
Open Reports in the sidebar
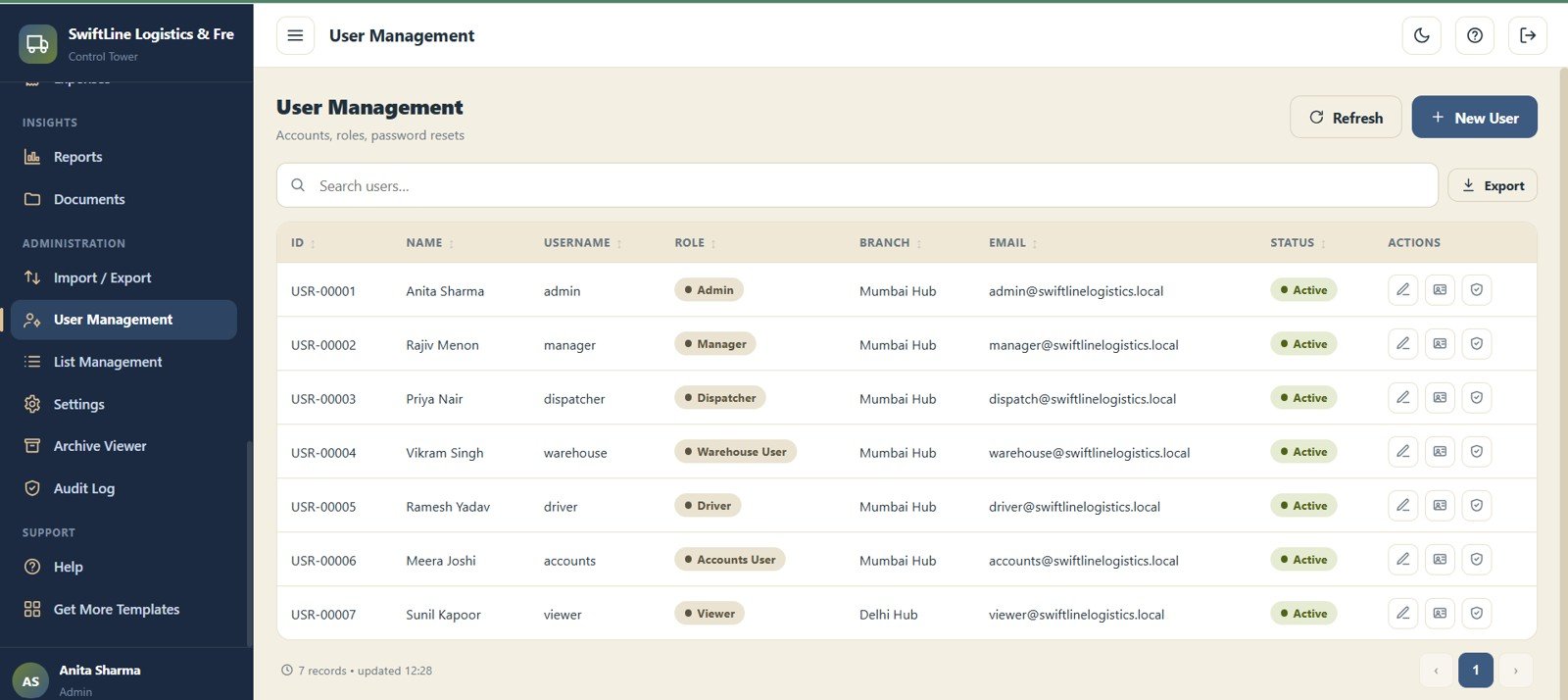pyautogui.click(x=123, y=157)
